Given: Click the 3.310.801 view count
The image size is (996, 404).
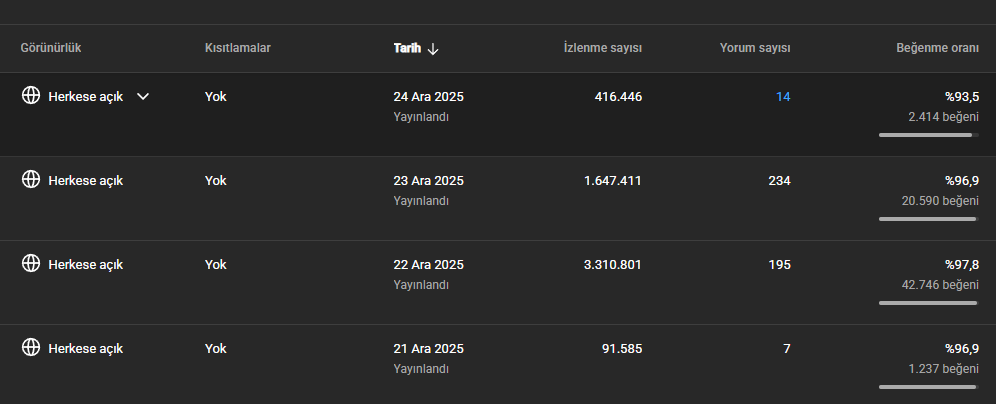Looking at the screenshot, I should (x=613, y=265).
